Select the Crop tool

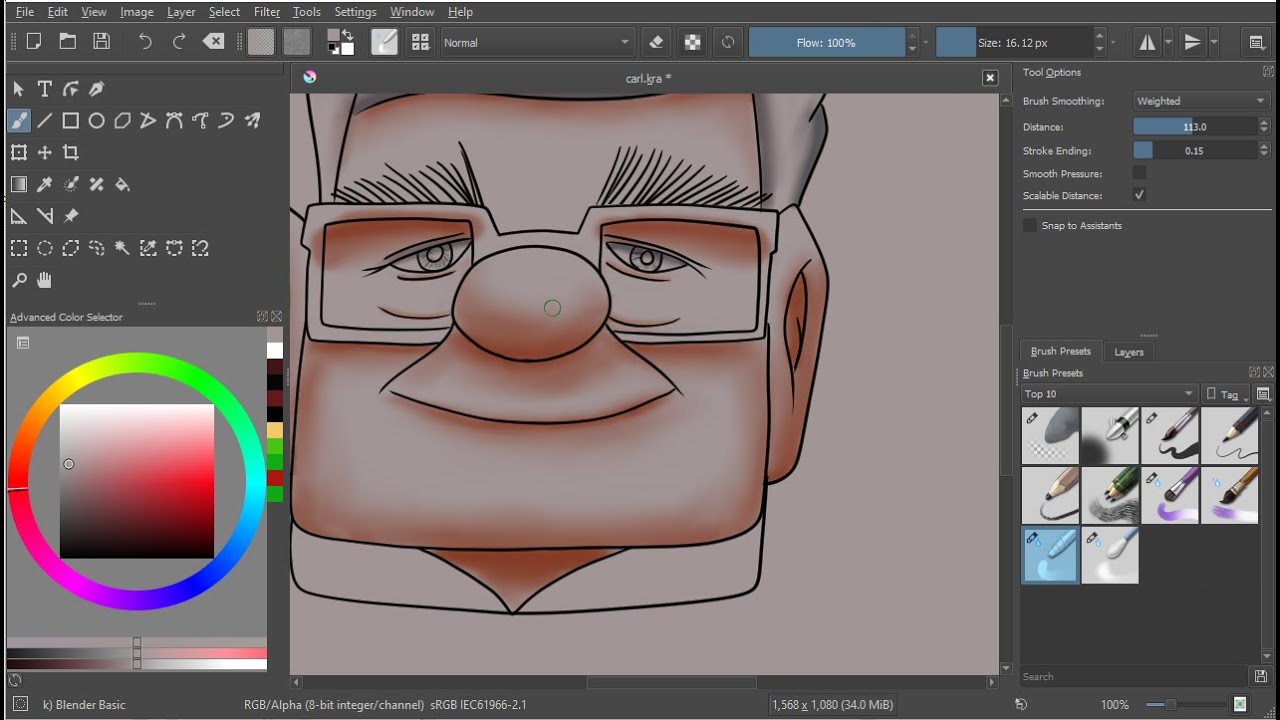tap(71, 152)
